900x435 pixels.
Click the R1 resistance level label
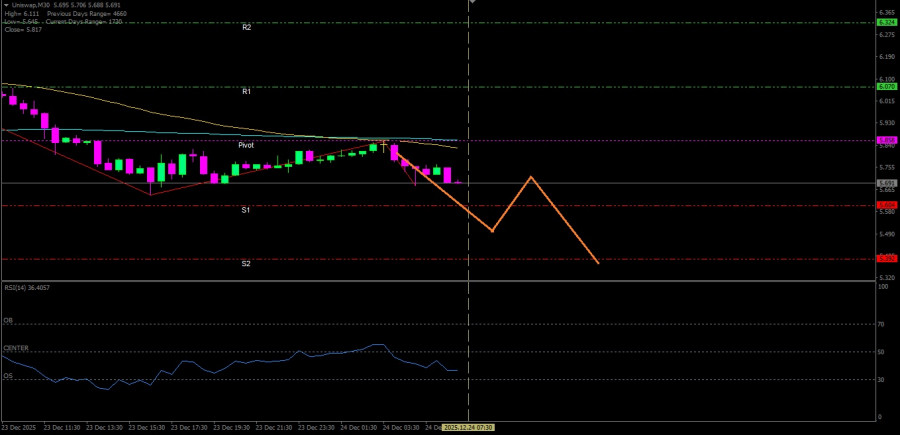pos(246,91)
